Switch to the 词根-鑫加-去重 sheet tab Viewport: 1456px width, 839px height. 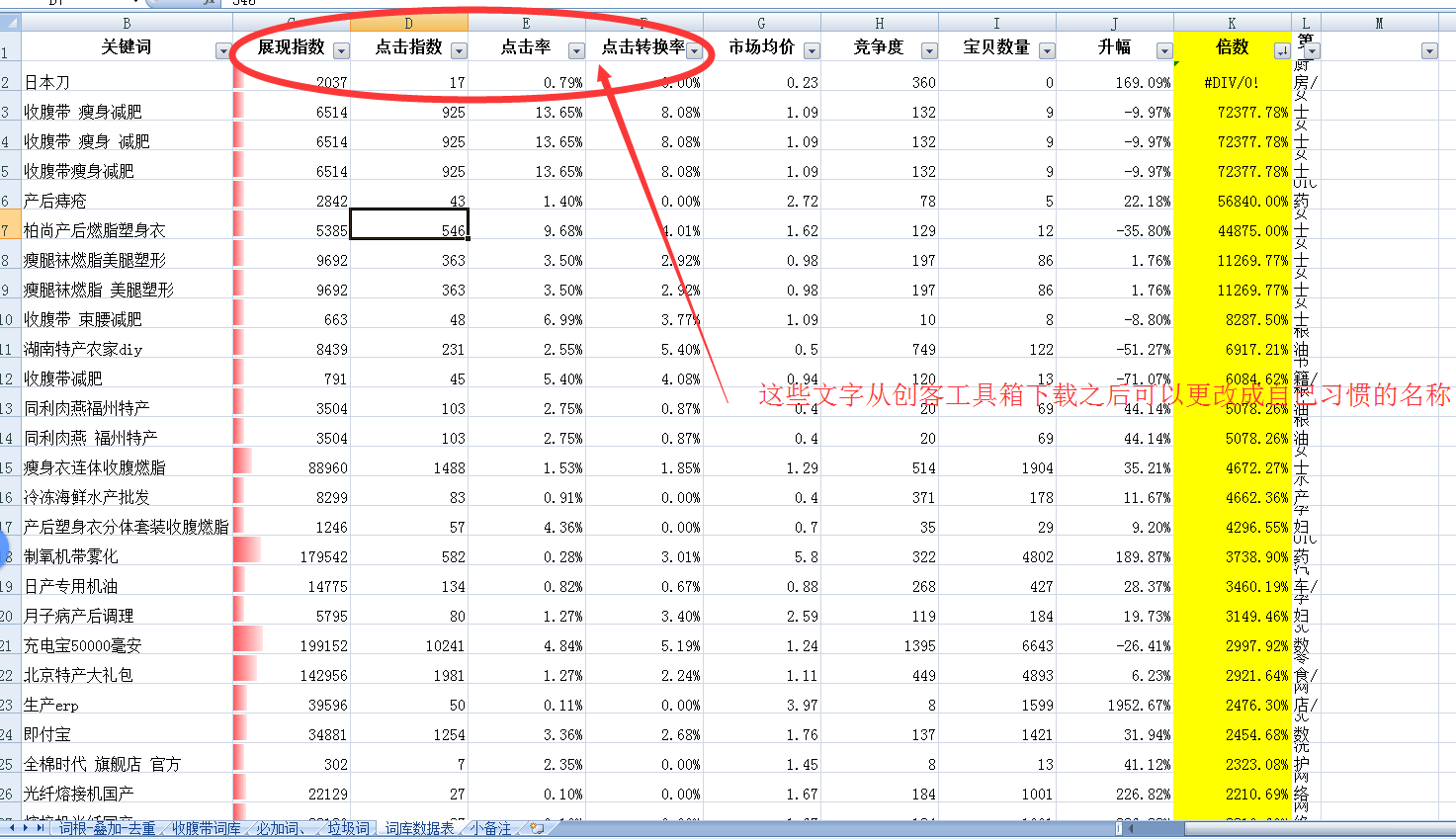click(107, 829)
